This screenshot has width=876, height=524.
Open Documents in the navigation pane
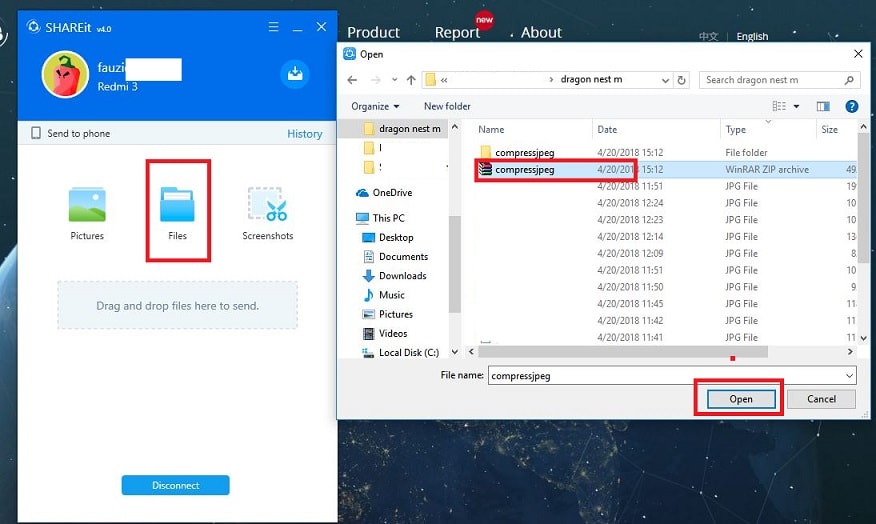pos(396,256)
